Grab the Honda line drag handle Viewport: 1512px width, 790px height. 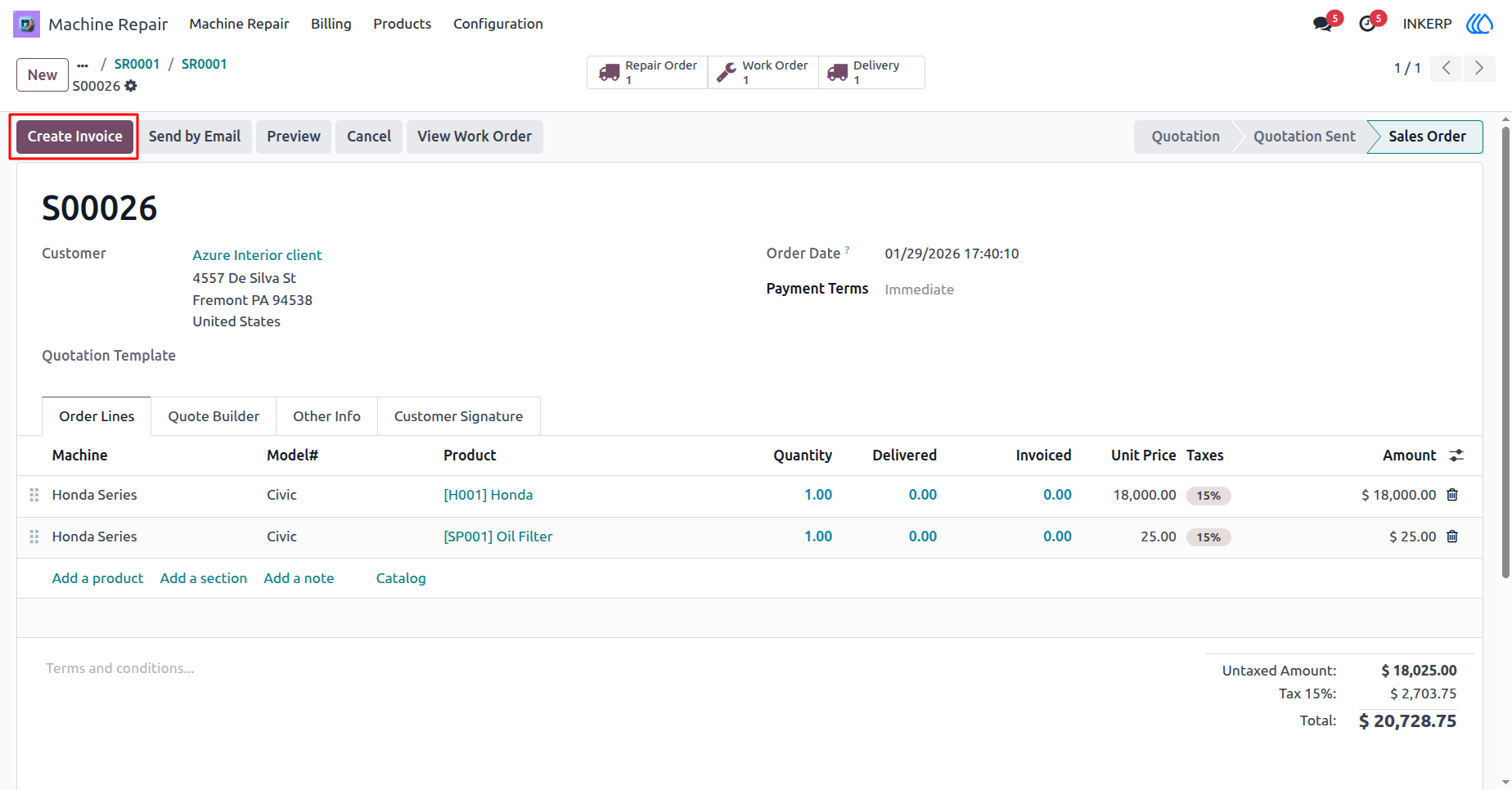34,495
